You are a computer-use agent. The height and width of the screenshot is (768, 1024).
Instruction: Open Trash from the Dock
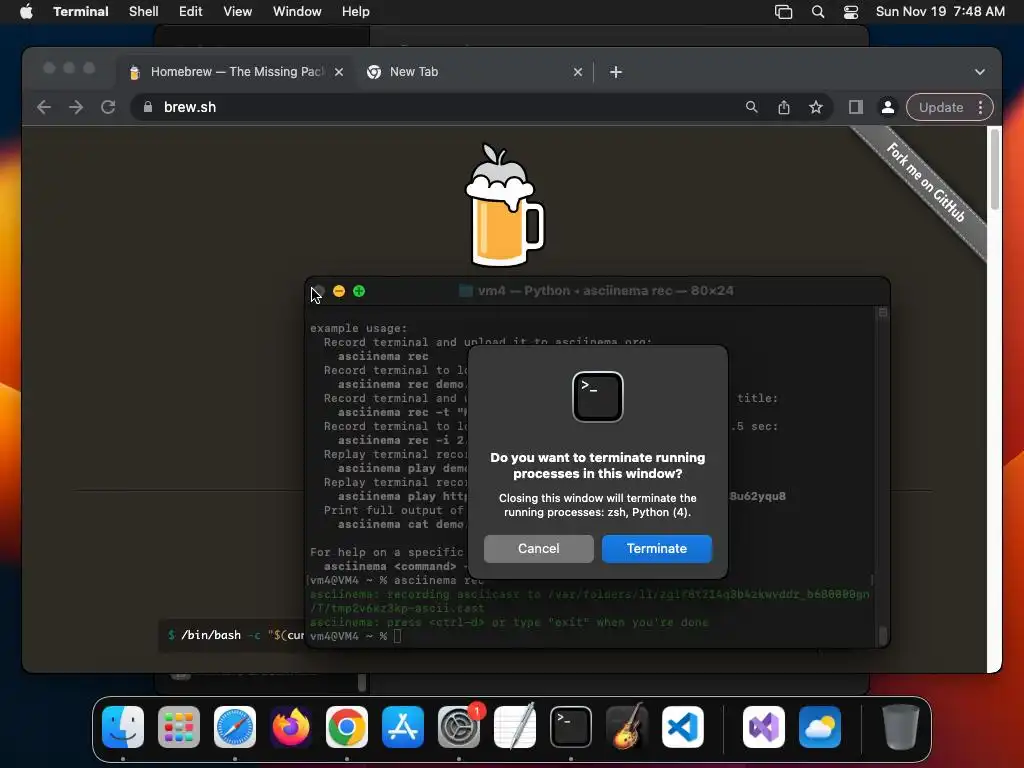click(901, 727)
